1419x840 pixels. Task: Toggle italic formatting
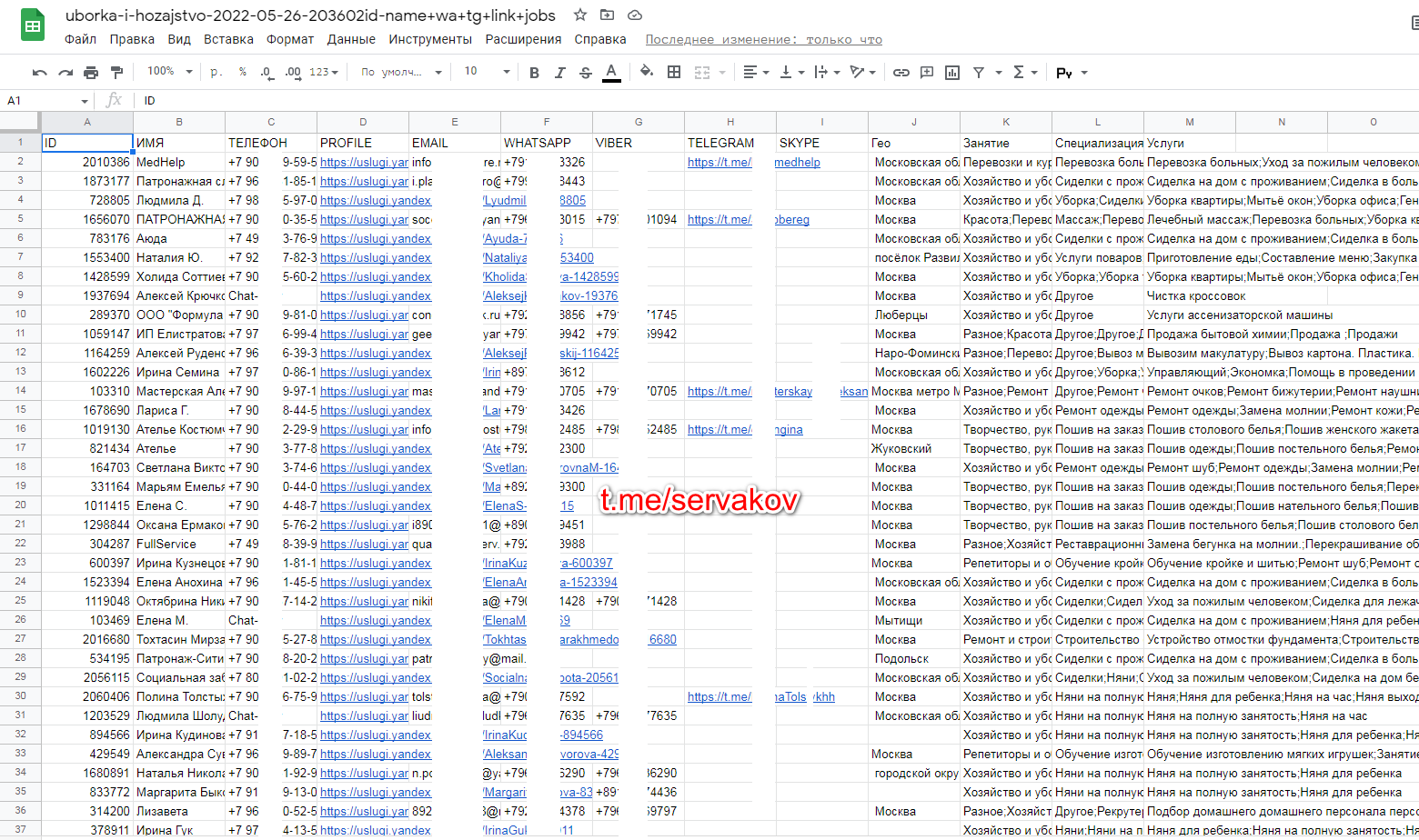pyautogui.click(x=559, y=72)
